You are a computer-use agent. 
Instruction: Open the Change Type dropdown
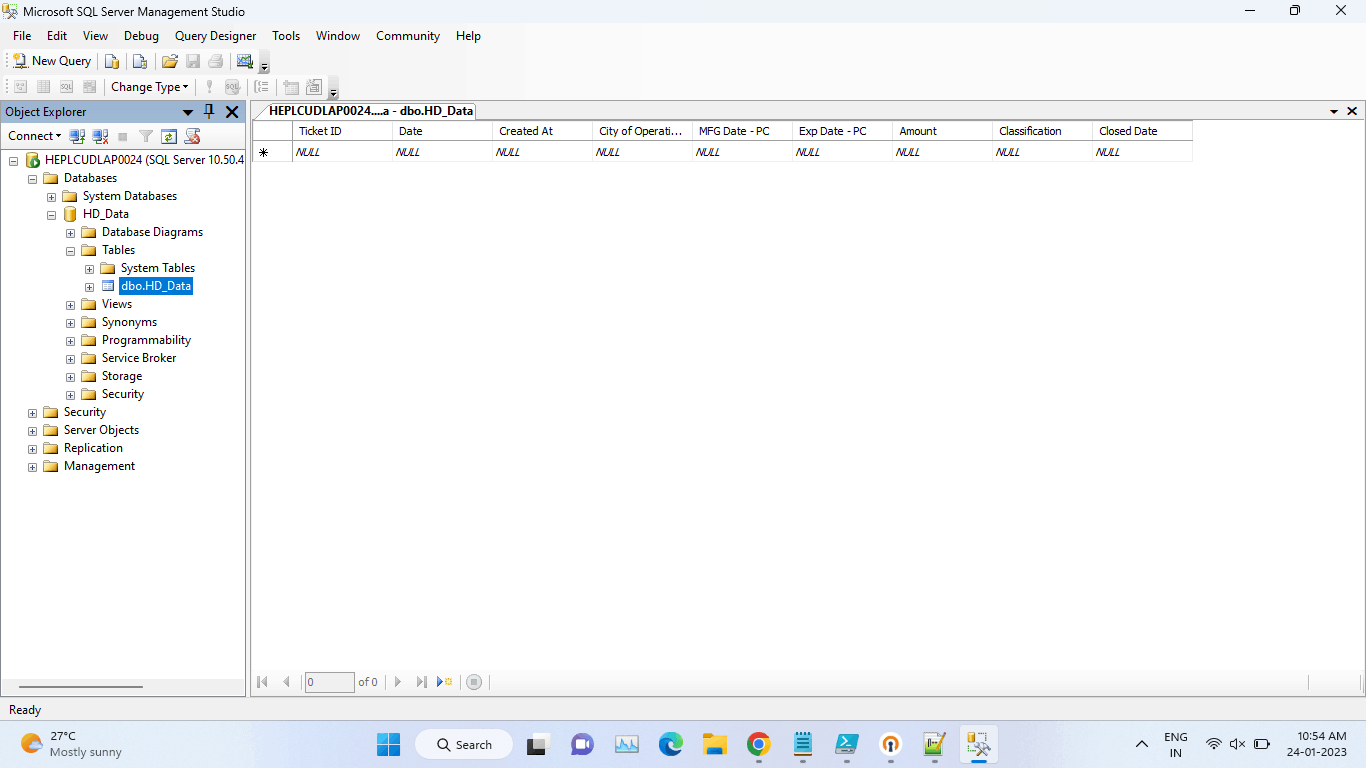pos(150,87)
